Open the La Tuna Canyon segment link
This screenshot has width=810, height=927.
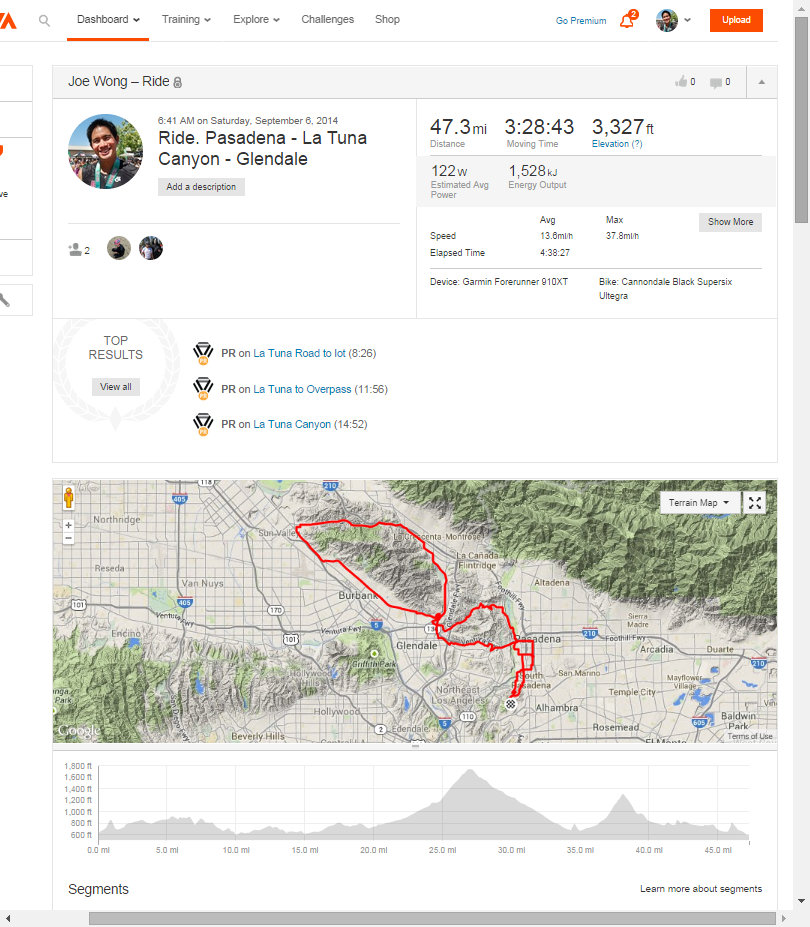292,424
